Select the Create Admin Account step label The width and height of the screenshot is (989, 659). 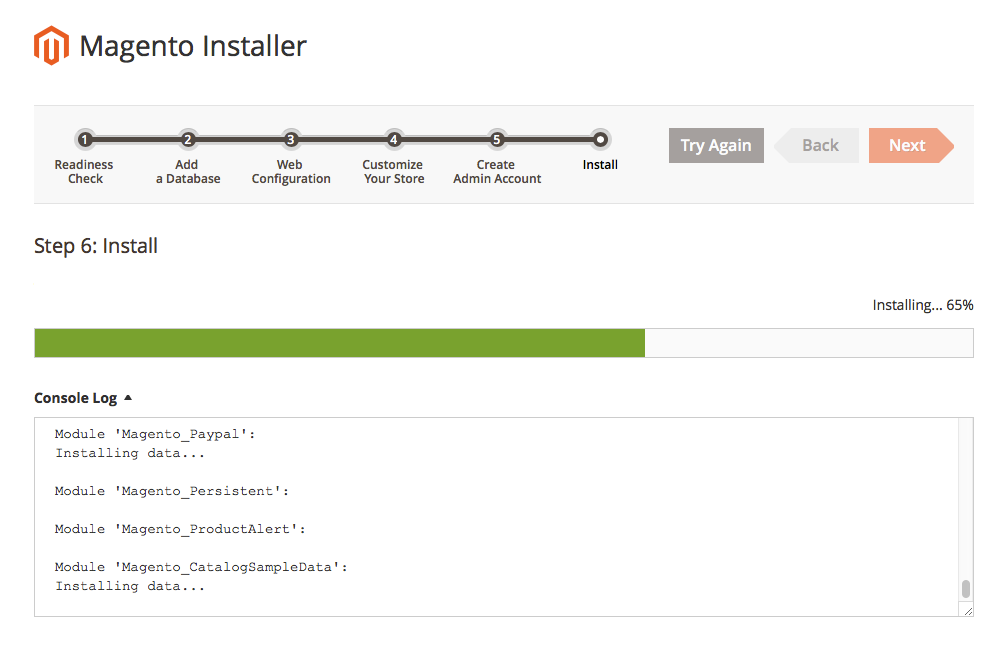pos(497,172)
